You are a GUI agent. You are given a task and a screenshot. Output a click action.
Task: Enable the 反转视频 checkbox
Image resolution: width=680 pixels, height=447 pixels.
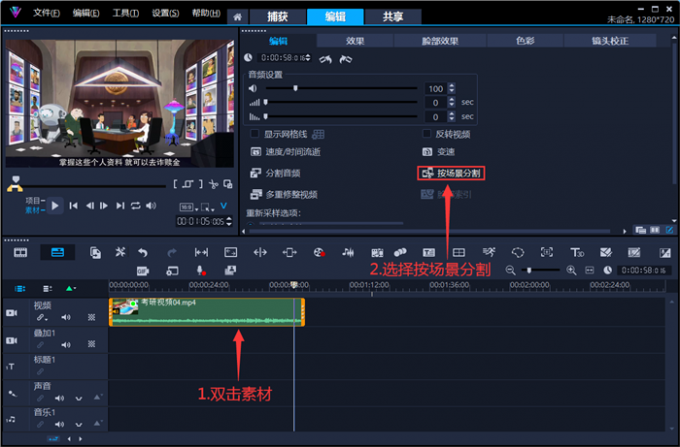pos(427,134)
